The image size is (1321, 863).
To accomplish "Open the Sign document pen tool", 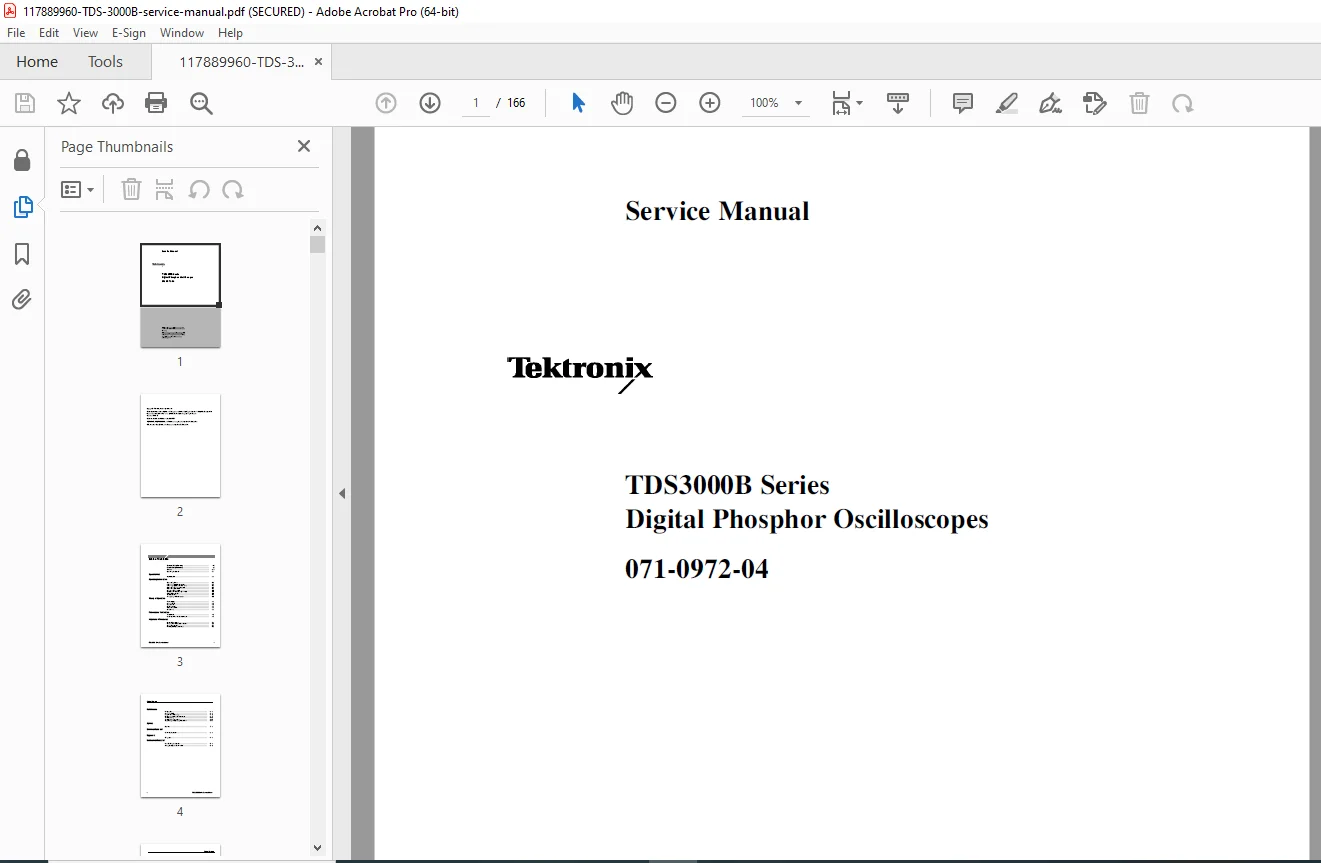I will [x=1051, y=103].
